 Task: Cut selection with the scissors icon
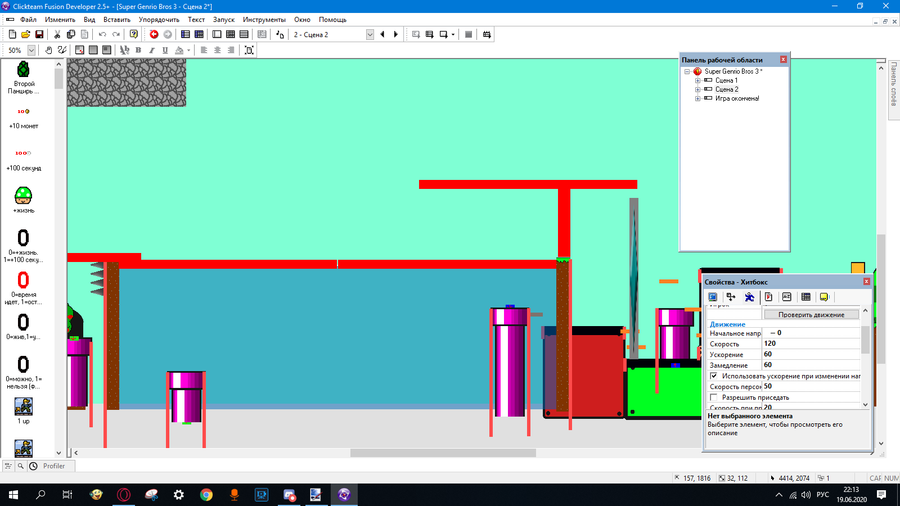57,34
